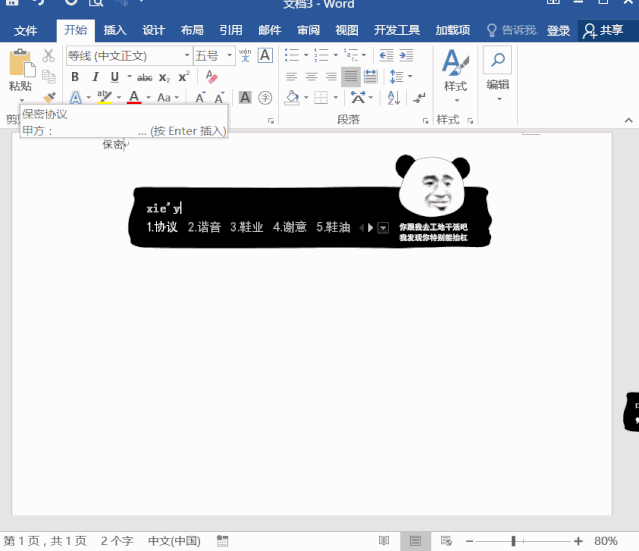Increase paragraph indent

406,55
